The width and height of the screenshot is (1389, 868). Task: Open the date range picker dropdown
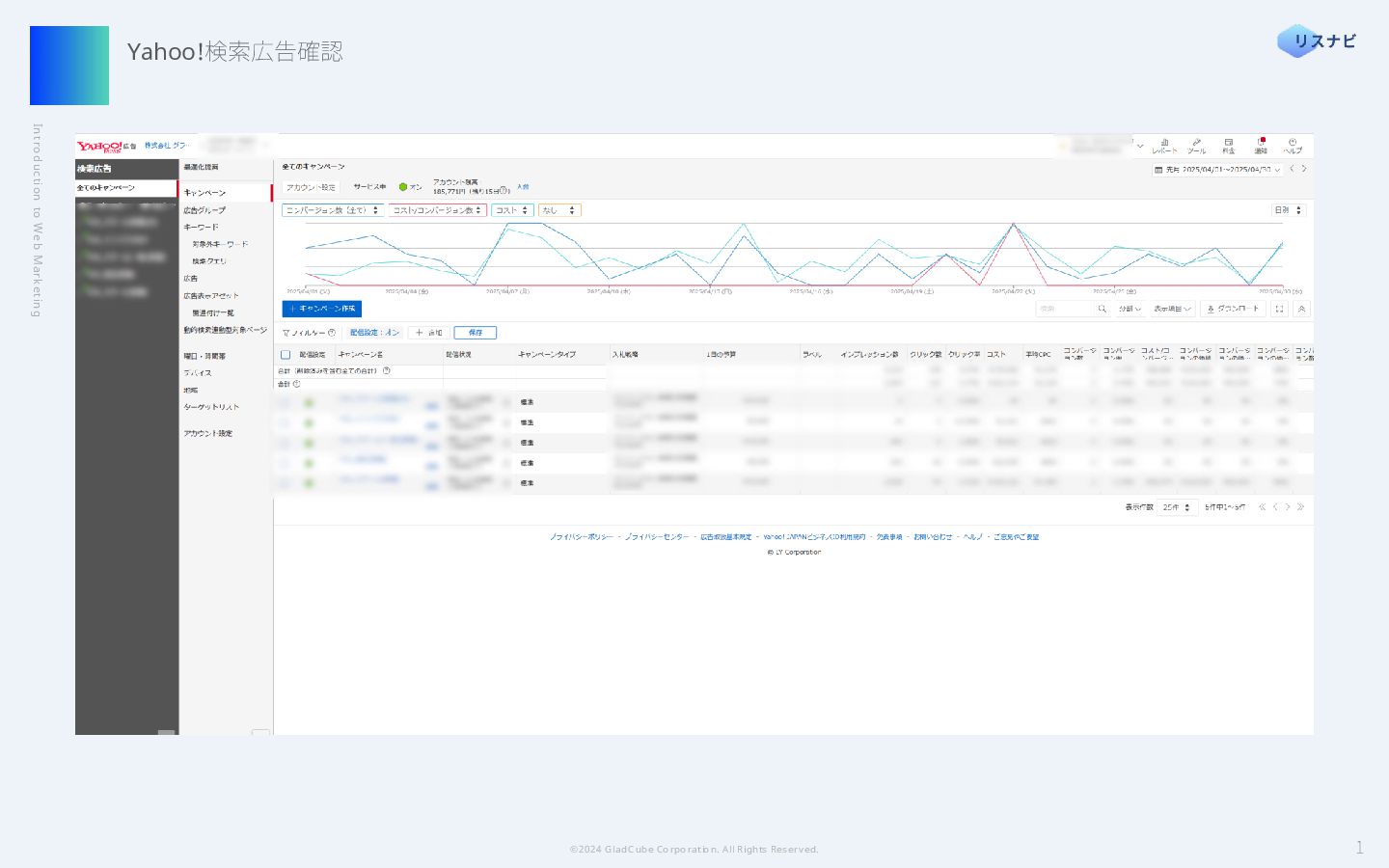(x=1217, y=170)
